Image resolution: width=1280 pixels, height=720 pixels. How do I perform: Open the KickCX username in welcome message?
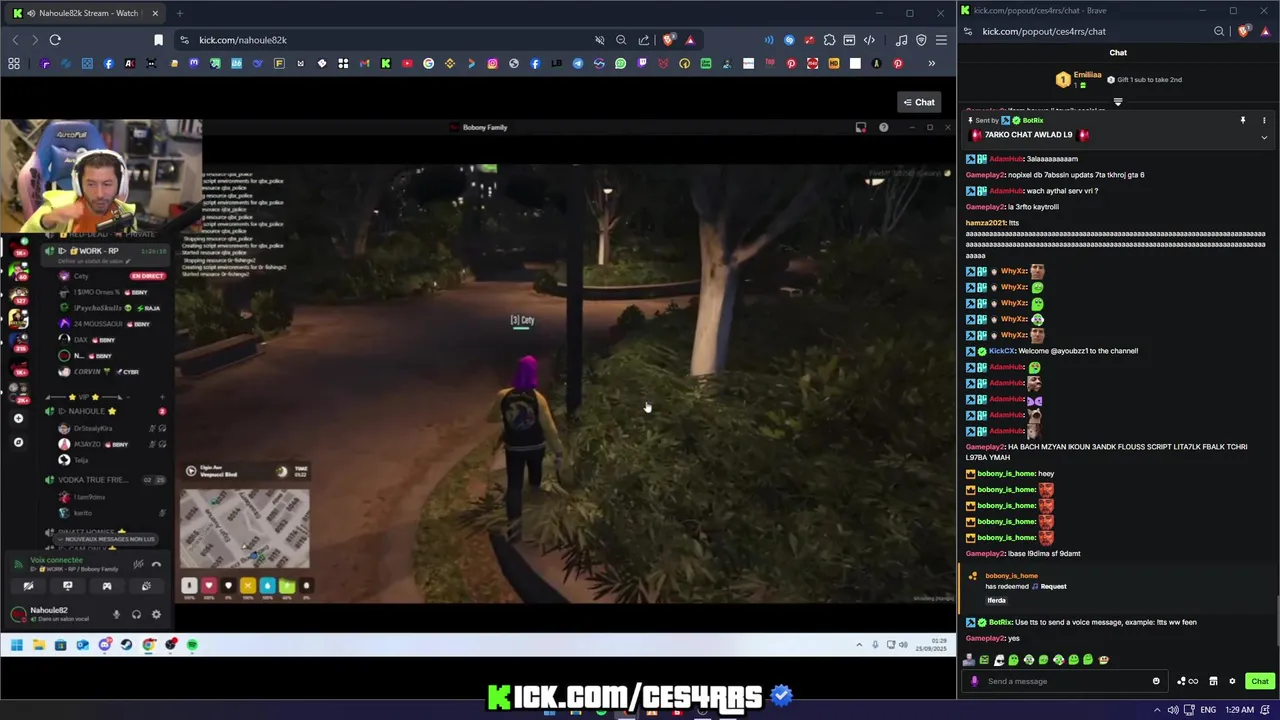(x=1001, y=351)
